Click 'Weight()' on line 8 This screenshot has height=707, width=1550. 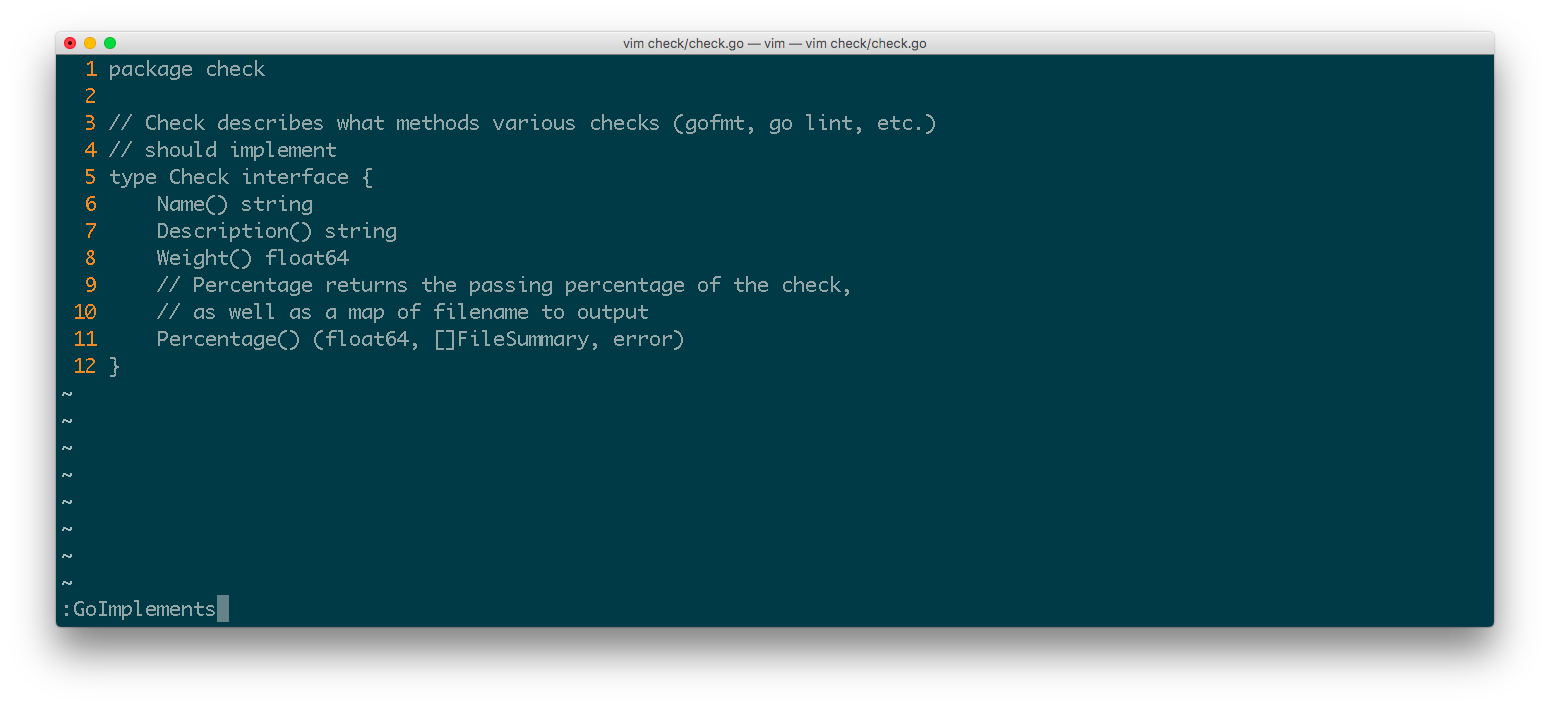(x=205, y=258)
